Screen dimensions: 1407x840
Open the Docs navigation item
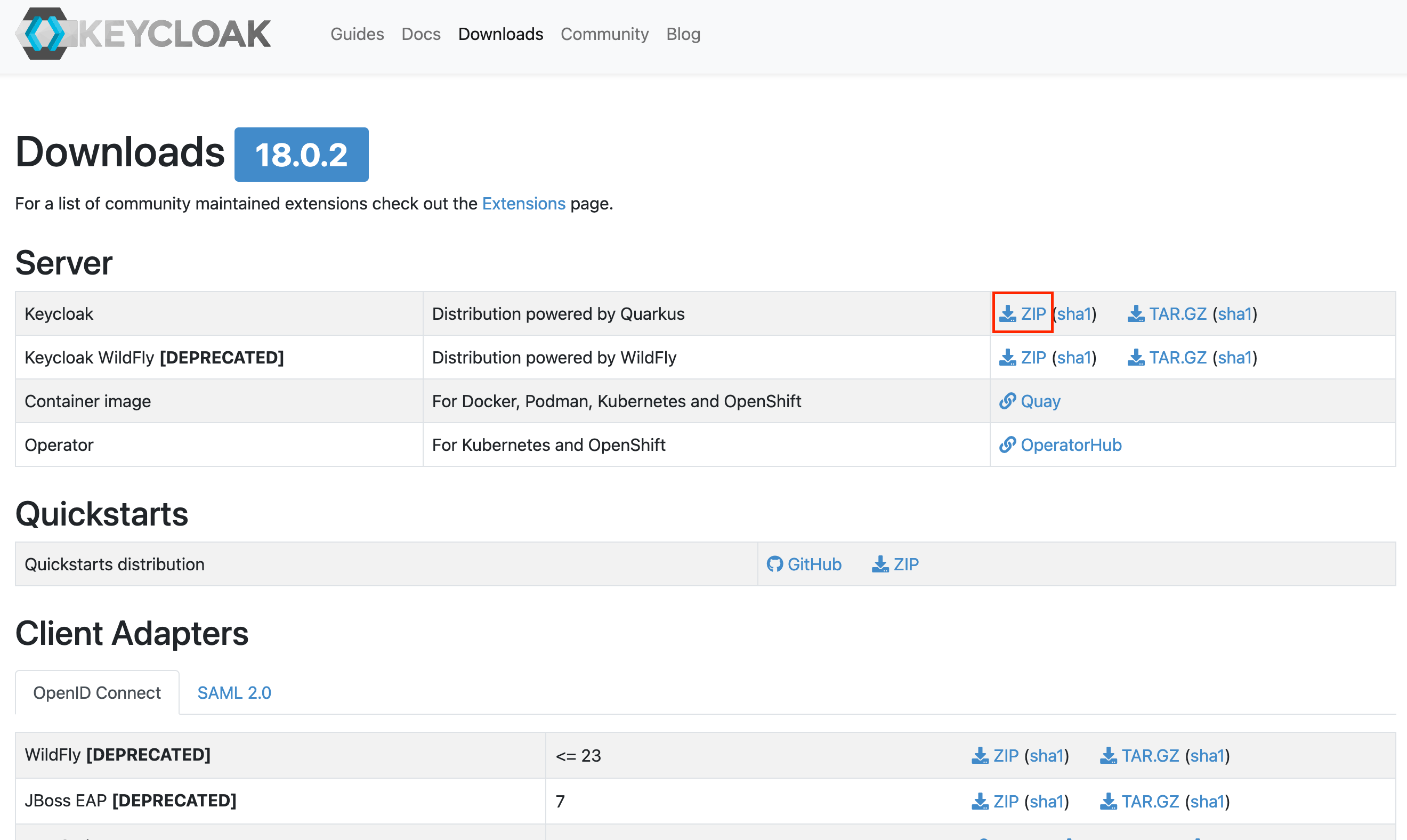pyautogui.click(x=421, y=34)
